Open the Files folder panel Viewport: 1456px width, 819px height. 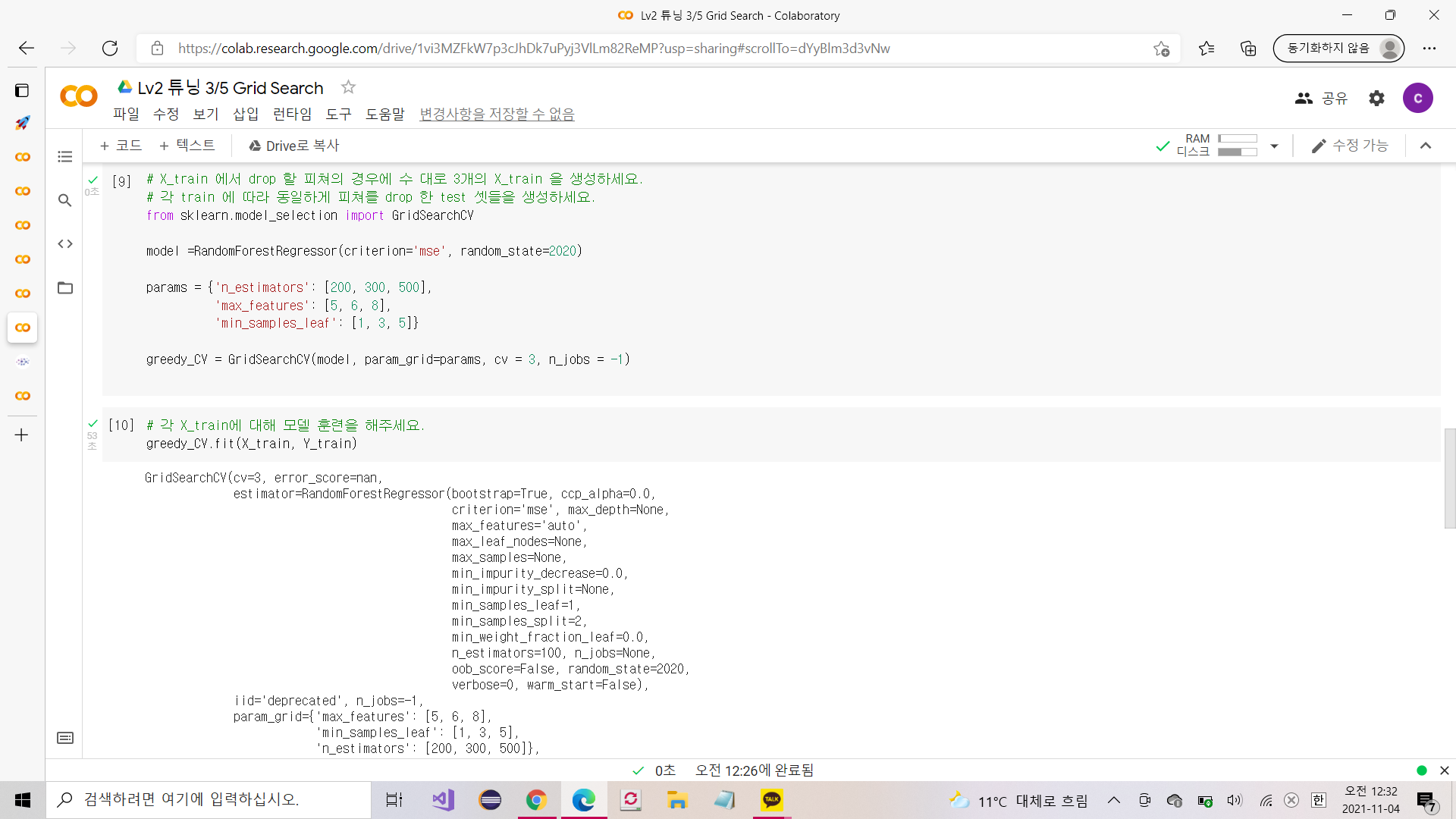(65, 288)
